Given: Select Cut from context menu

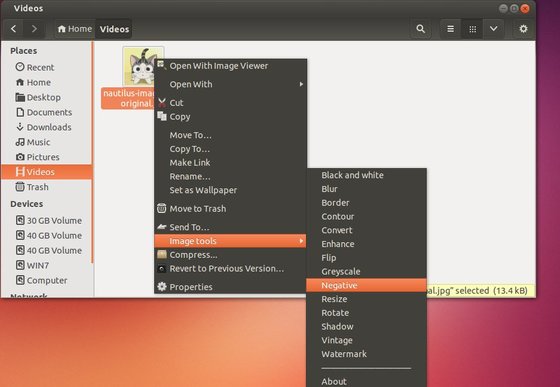Looking at the screenshot, I should (x=230, y=103).
